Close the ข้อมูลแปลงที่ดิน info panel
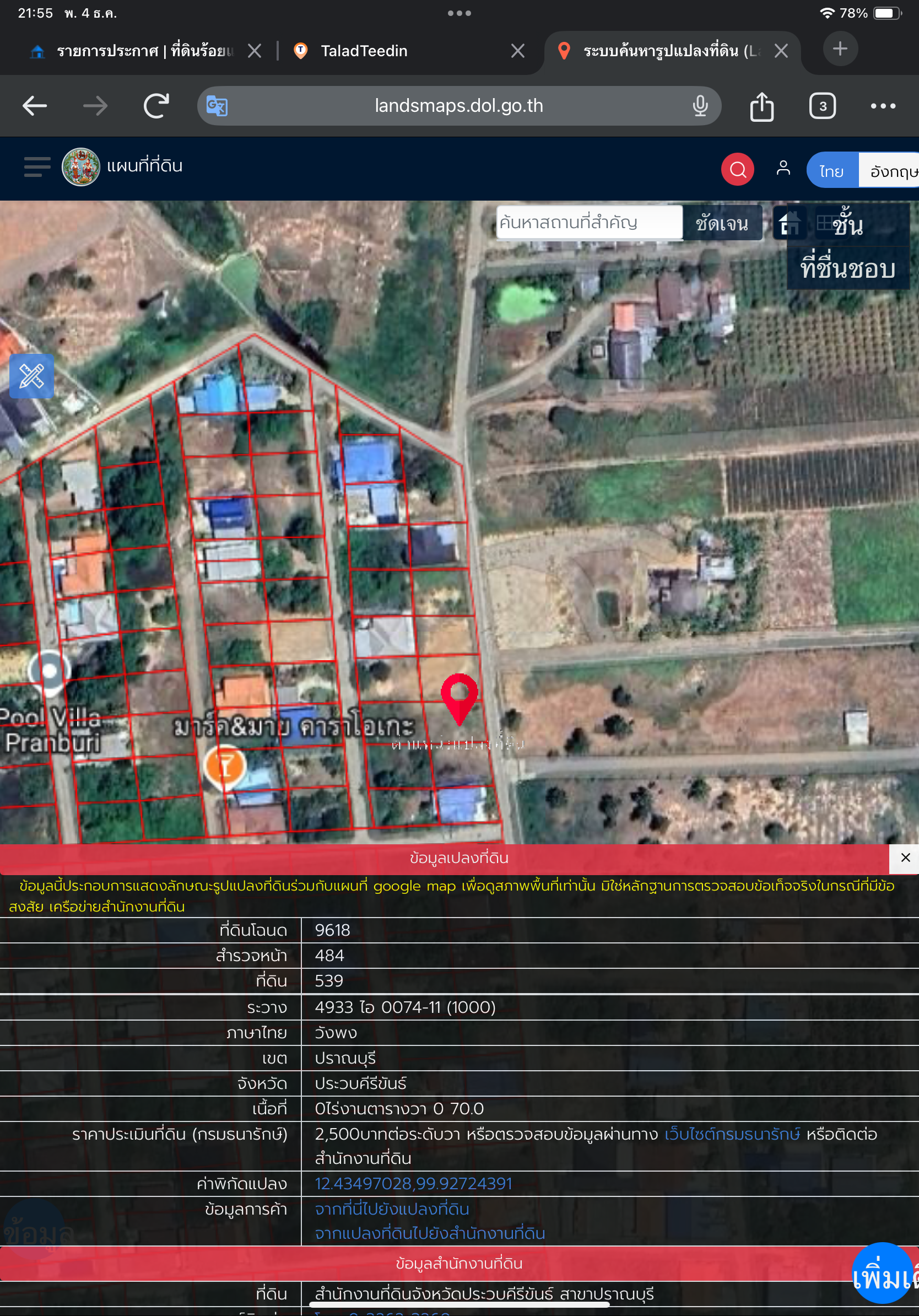Viewport: 919px width, 1316px height. (x=905, y=857)
